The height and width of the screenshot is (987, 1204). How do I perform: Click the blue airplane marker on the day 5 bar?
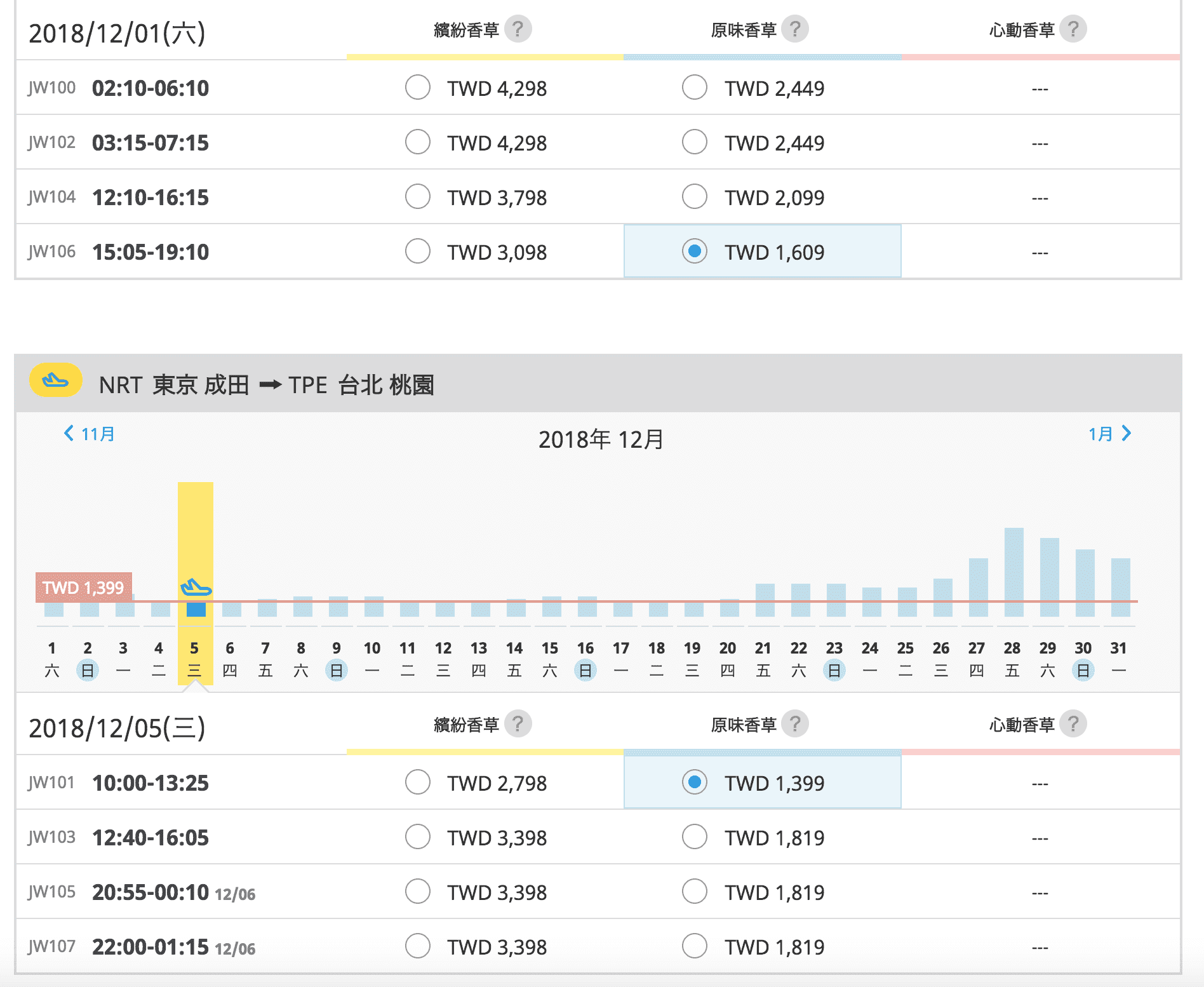196,587
